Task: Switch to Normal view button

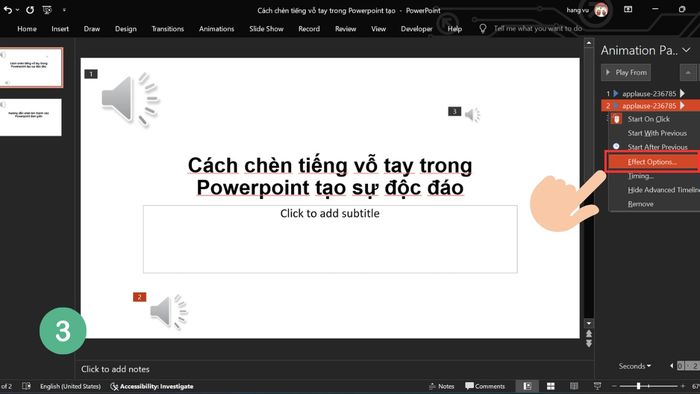Action: (x=527, y=386)
